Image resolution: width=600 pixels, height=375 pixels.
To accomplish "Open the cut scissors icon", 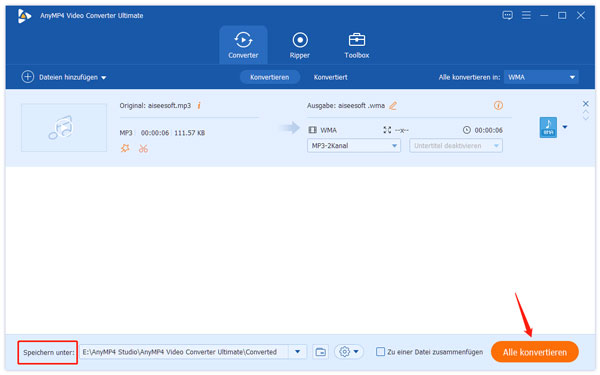I will click(x=143, y=148).
